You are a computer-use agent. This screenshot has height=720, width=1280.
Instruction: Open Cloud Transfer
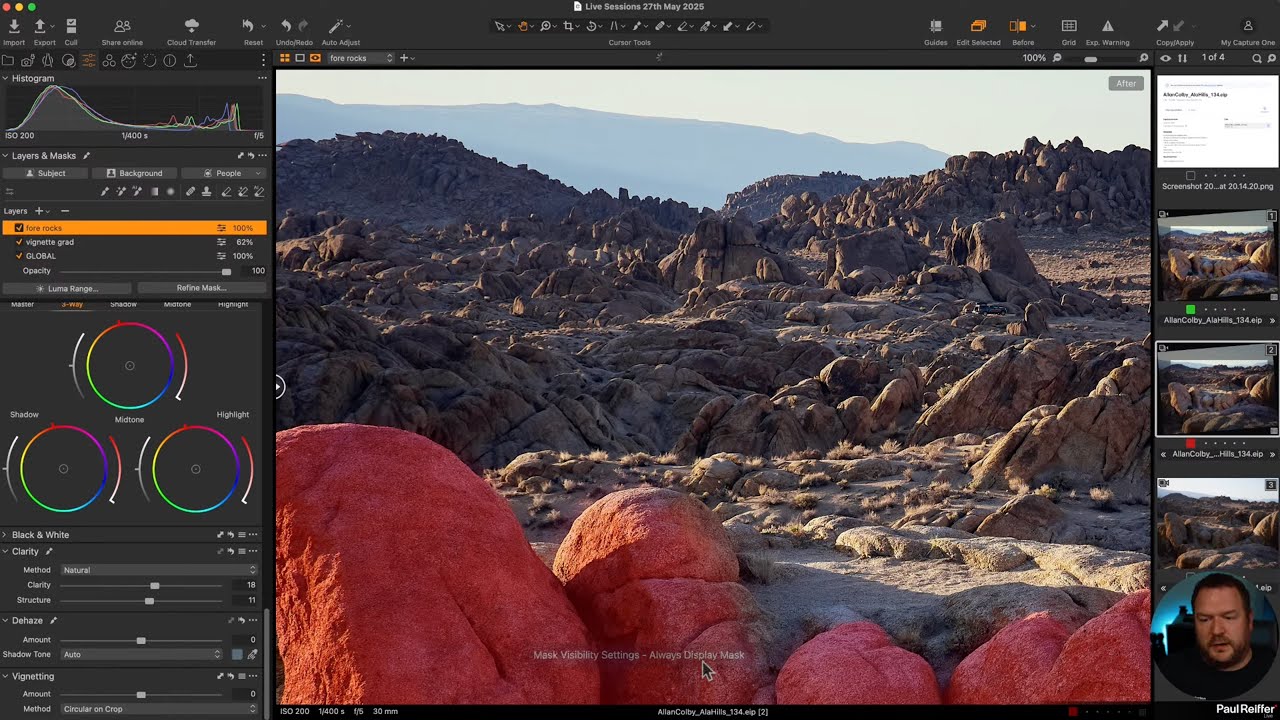191,26
